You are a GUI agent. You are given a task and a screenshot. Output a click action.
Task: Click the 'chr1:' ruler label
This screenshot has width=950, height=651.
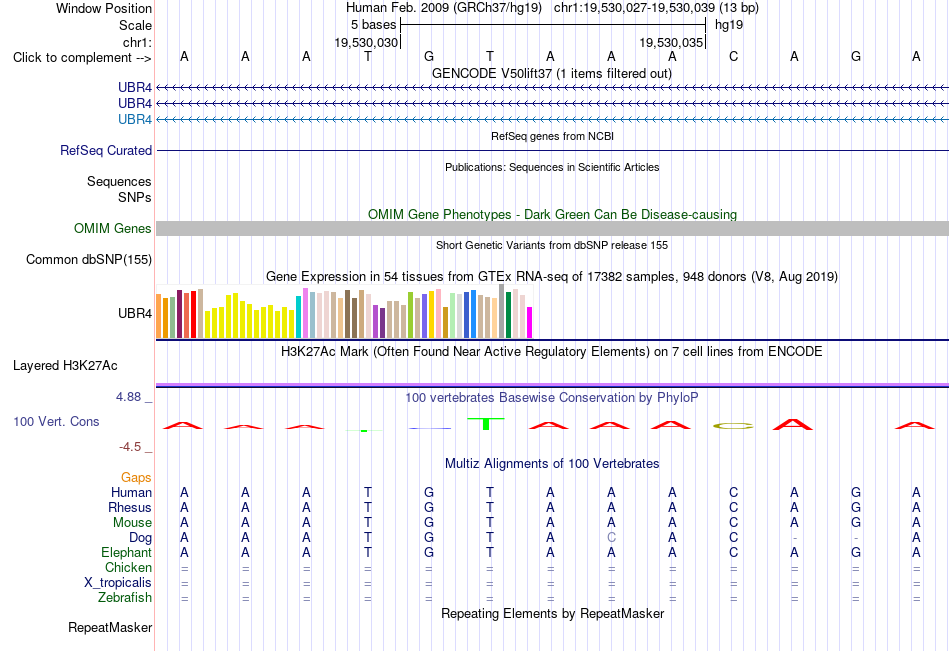point(137,42)
